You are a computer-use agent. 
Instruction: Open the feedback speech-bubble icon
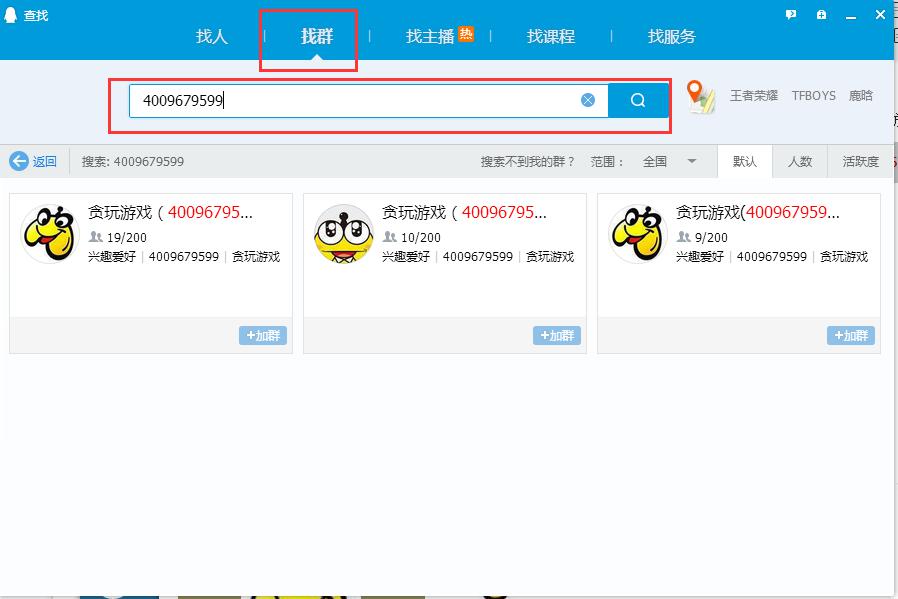pyautogui.click(x=791, y=15)
